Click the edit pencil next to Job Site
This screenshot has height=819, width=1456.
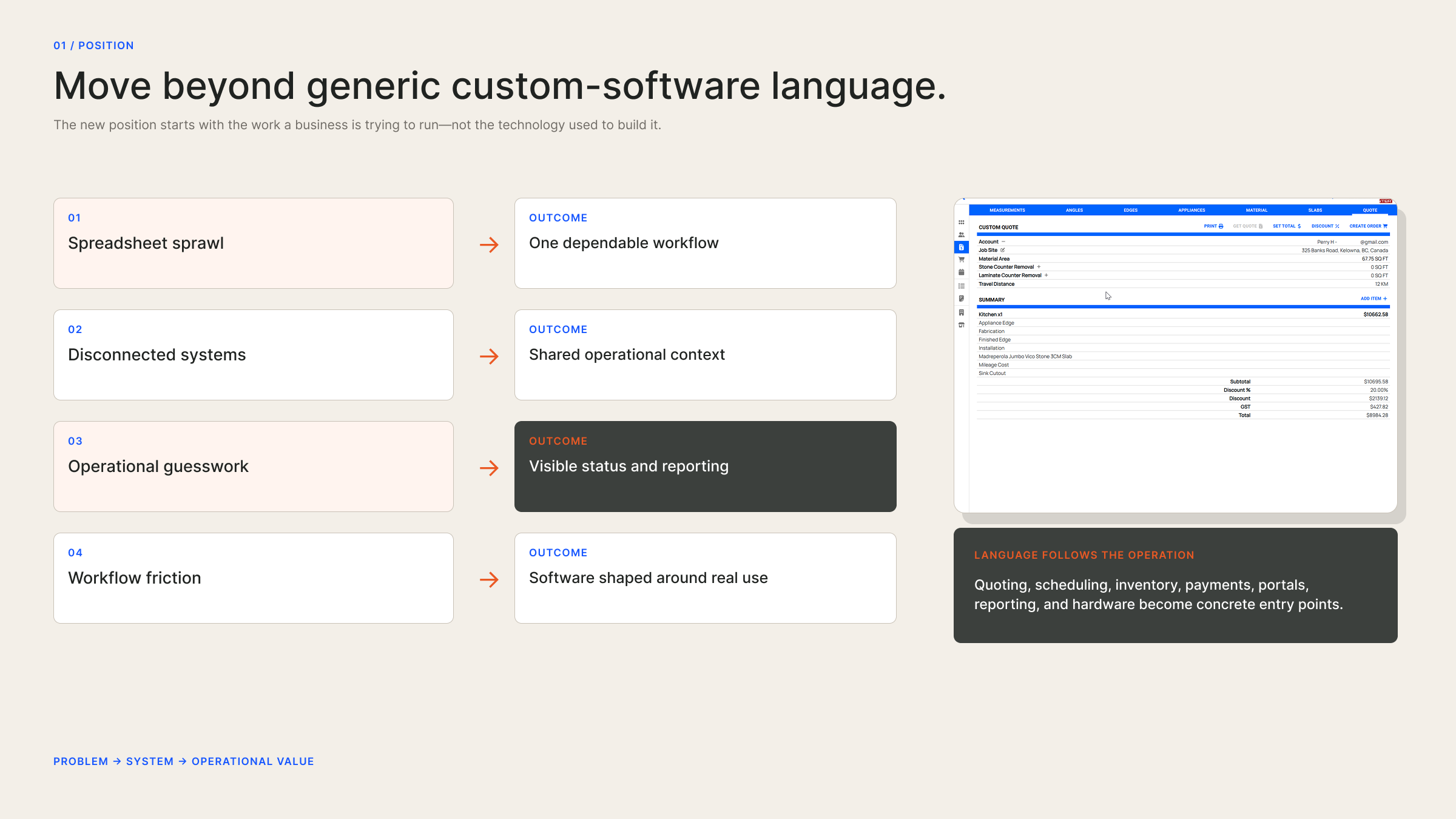pos(1003,250)
